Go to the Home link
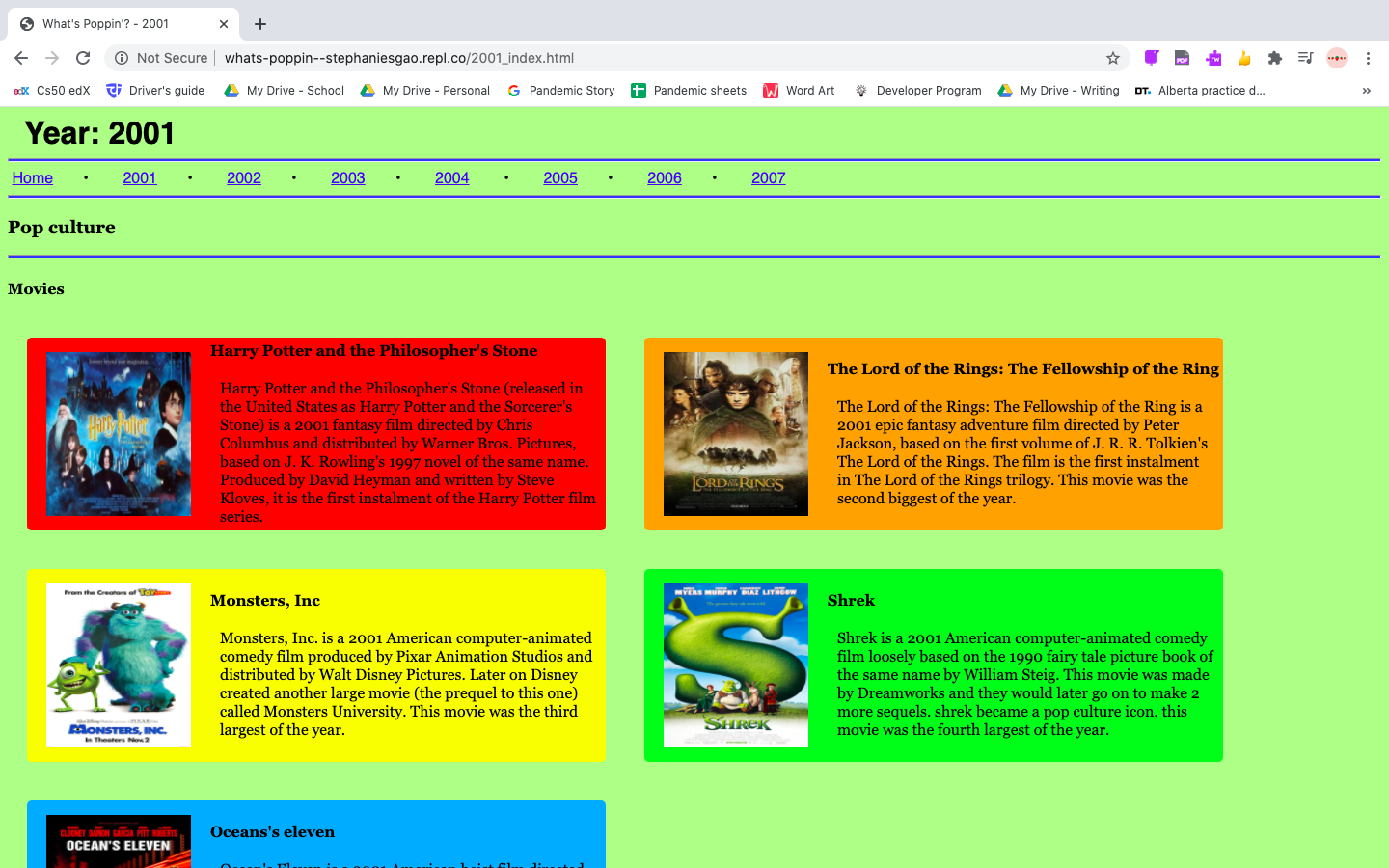 32,177
